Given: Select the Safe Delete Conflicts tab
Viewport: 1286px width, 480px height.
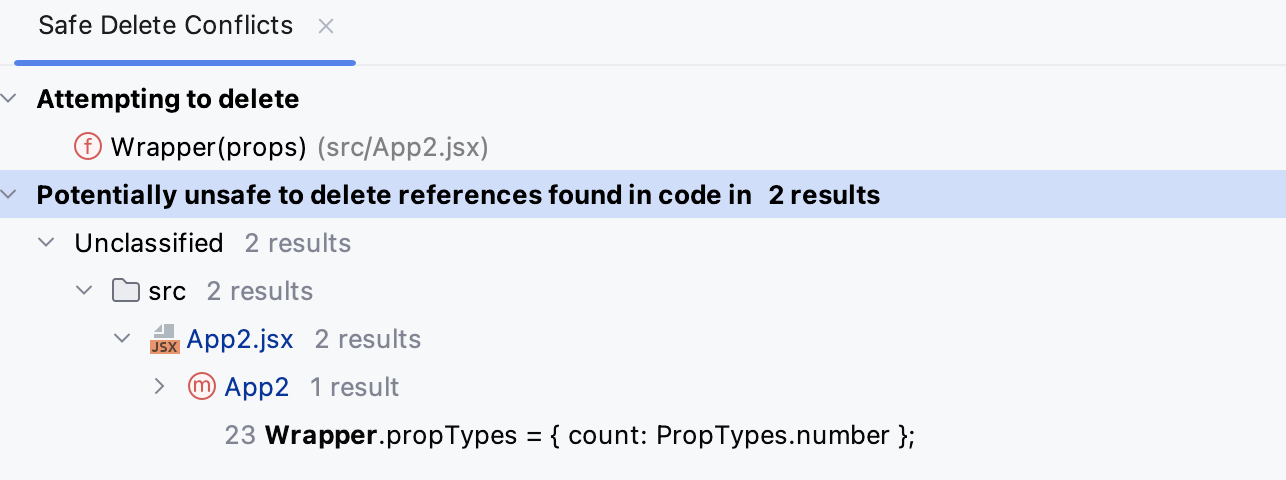Looking at the screenshot, I should point(166,27).
